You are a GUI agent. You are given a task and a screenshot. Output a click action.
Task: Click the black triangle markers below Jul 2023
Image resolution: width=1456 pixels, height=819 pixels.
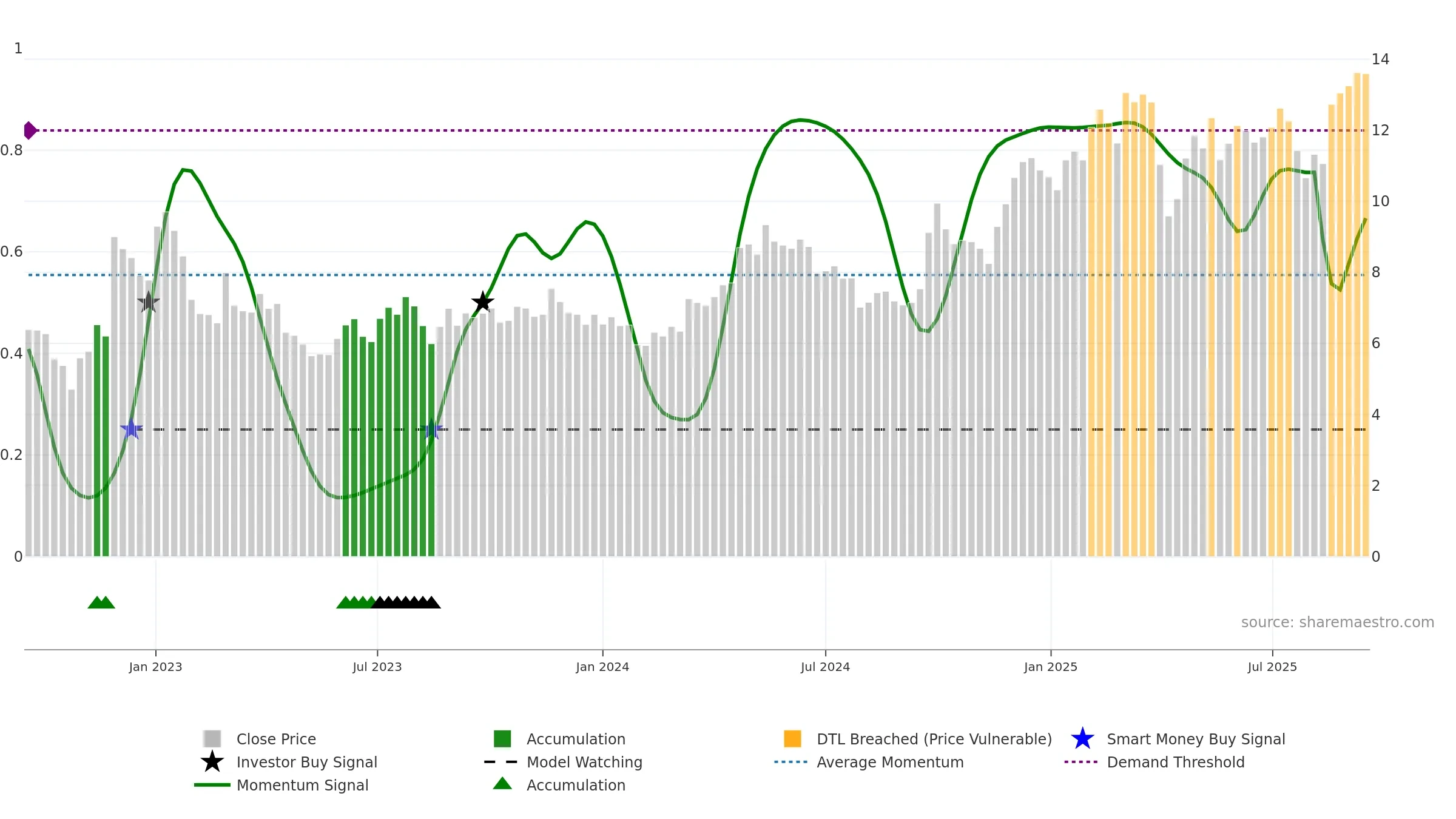tap(406, 602)
